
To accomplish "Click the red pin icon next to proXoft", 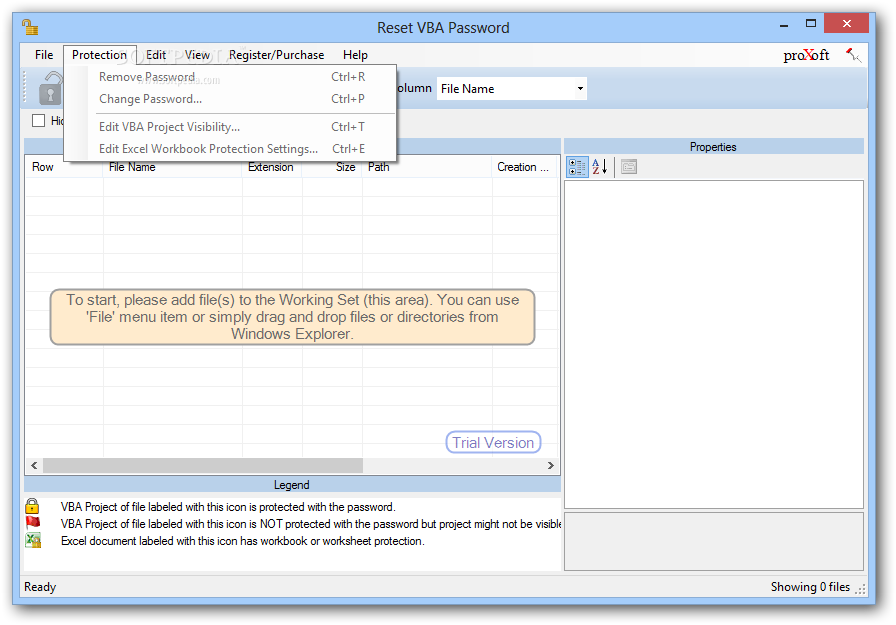I will click(x=854, y=55).
